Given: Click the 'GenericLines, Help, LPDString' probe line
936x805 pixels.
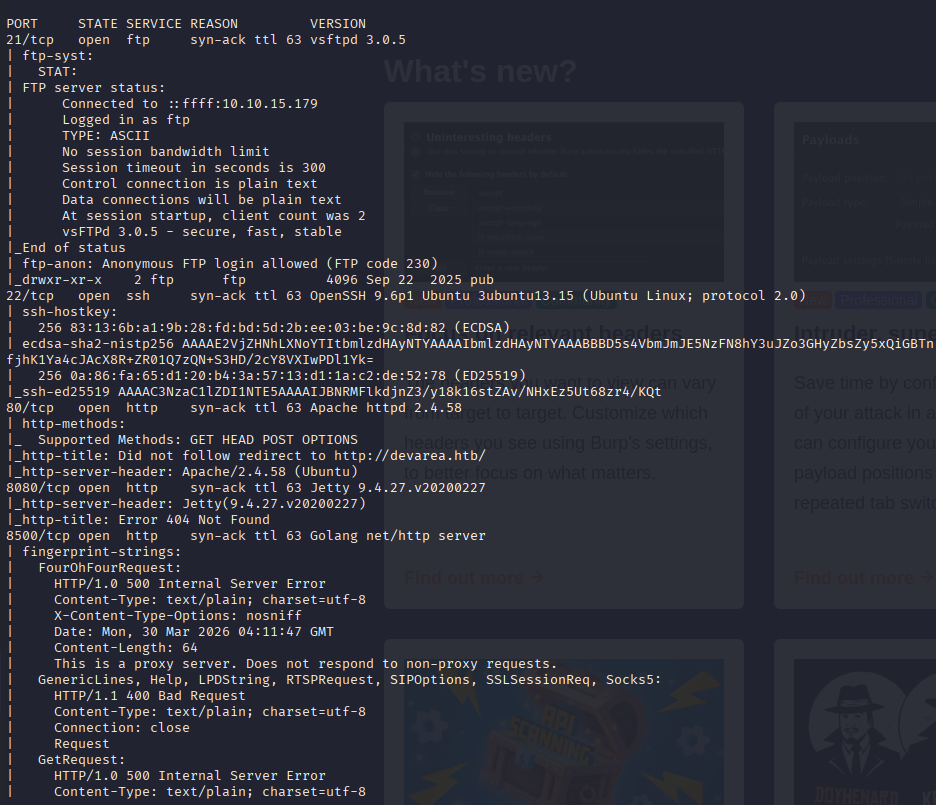Looking at the screenshot, I should (x=350, y=680).
